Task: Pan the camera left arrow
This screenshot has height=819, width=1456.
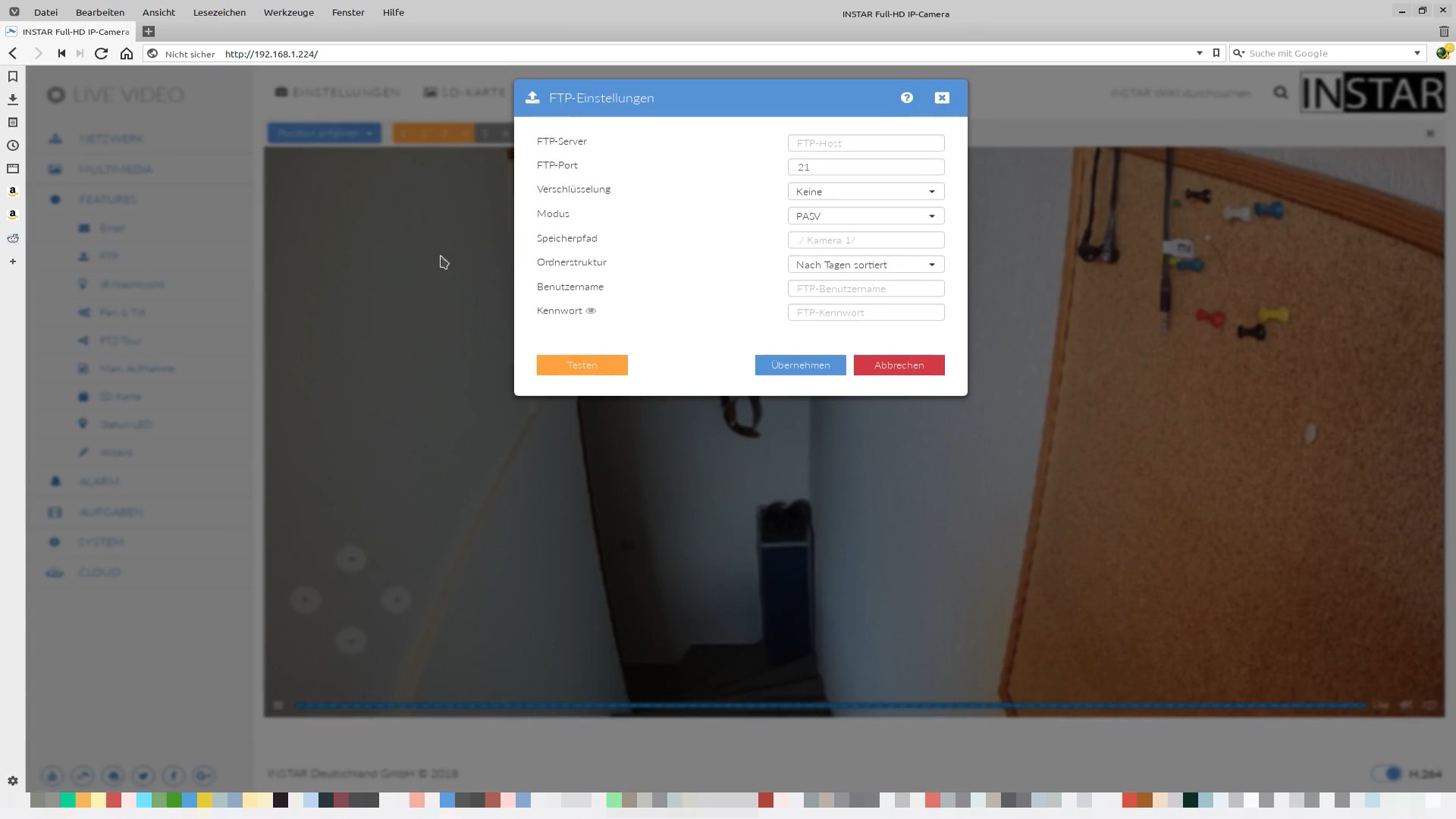Action: [306, 600]
